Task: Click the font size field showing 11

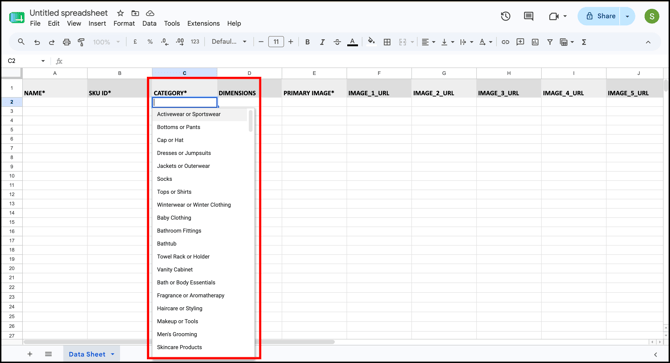Action: tap(276, 42)
